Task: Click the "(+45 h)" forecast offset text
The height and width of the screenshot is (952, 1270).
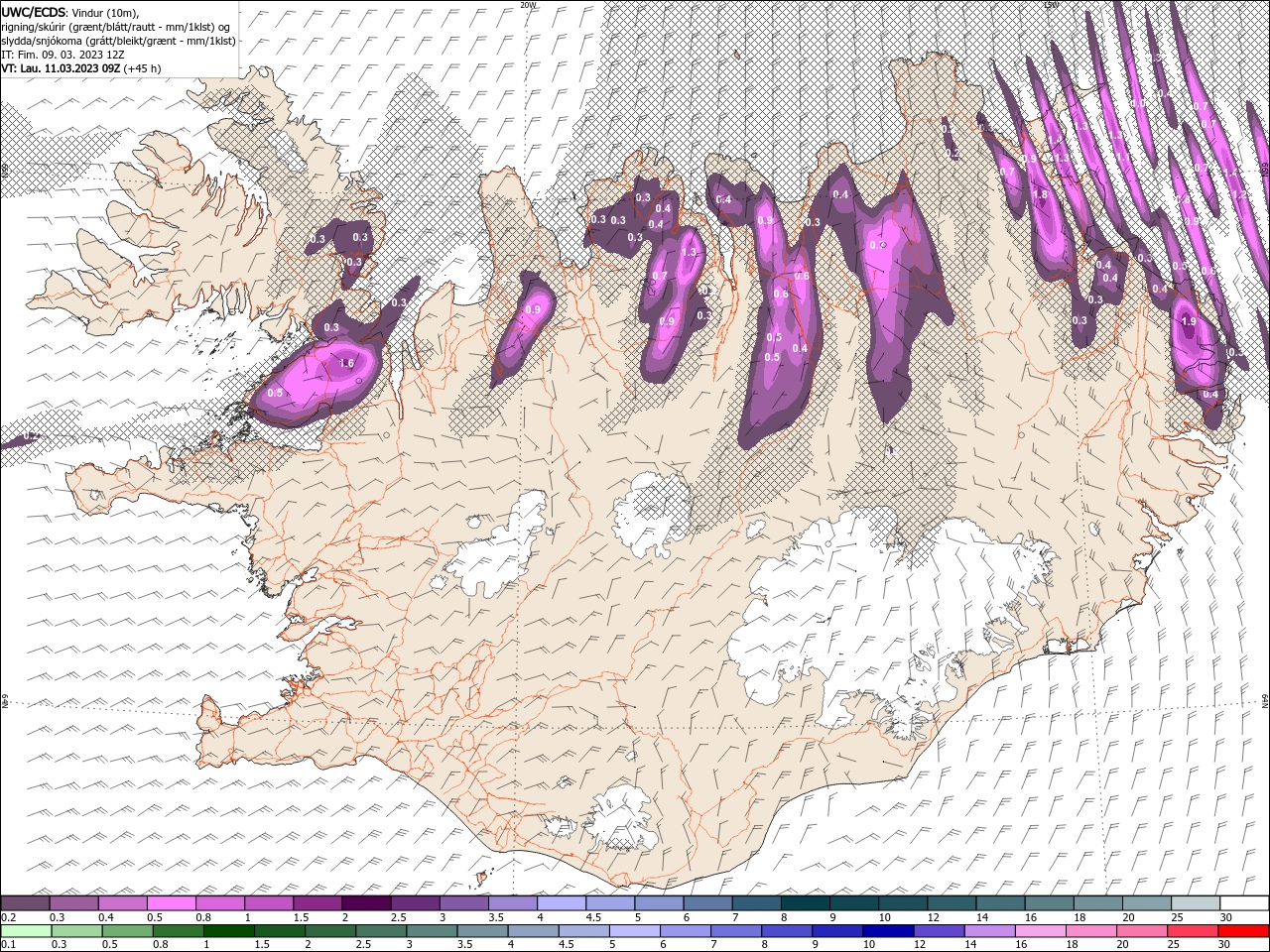Action: [x=143, y=68]
